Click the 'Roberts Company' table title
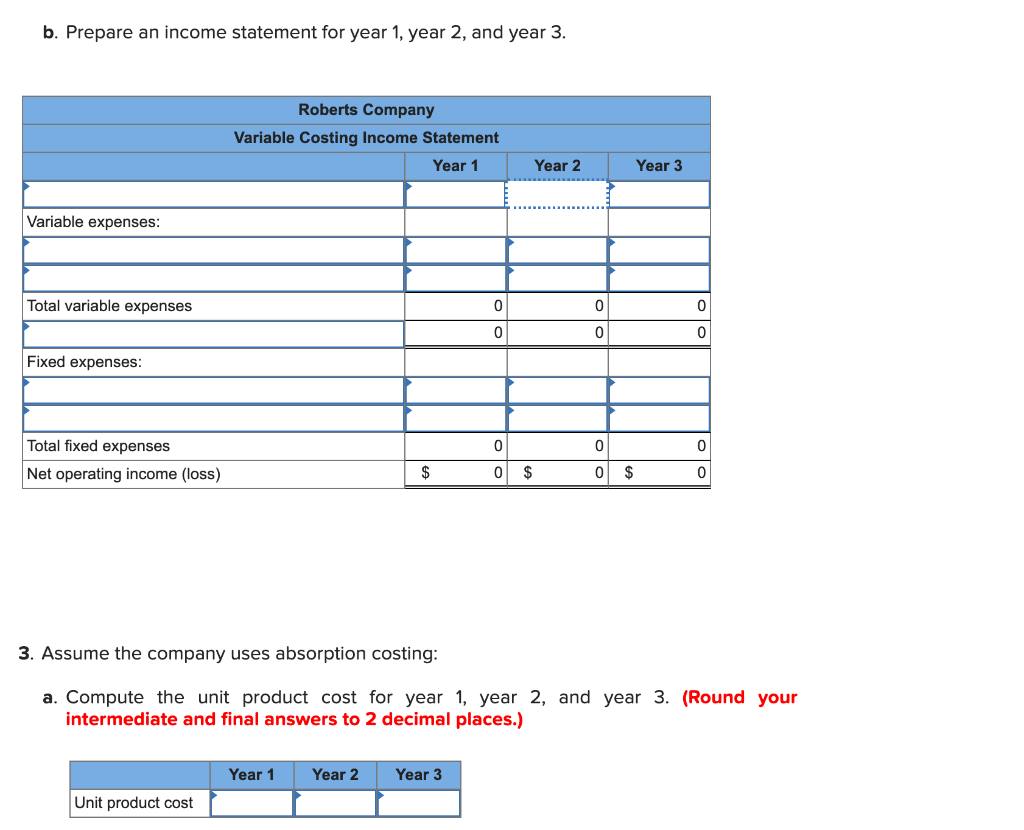The width and height of the screenshot is (1024, 830). pos(366,110)
